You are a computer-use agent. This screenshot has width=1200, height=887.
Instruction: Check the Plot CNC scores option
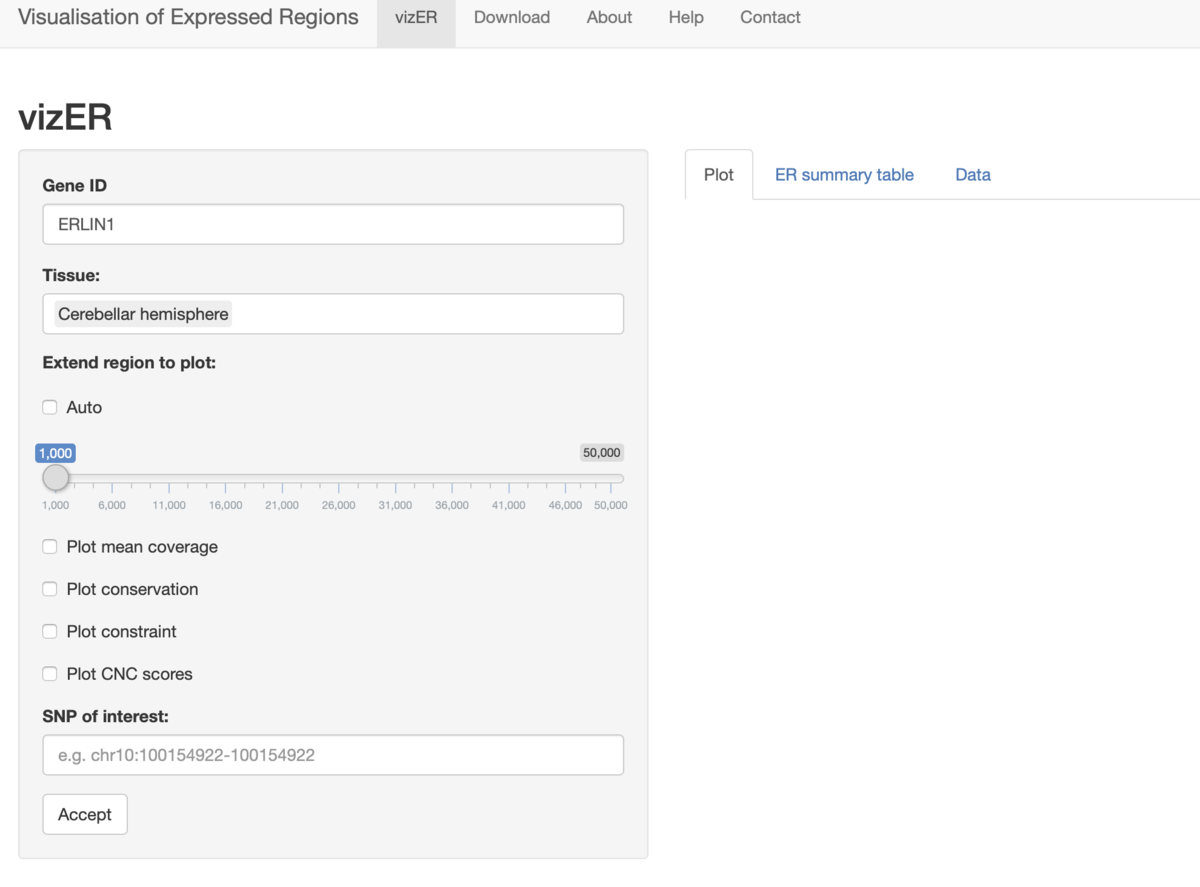coord(50,674)
